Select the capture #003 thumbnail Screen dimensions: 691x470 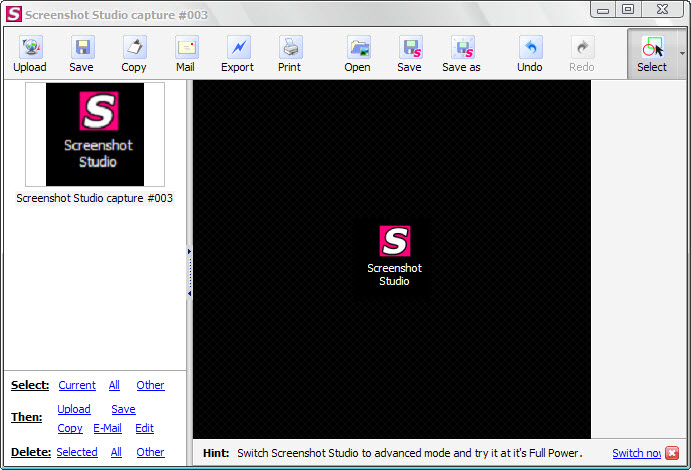(x=95, y=134)
